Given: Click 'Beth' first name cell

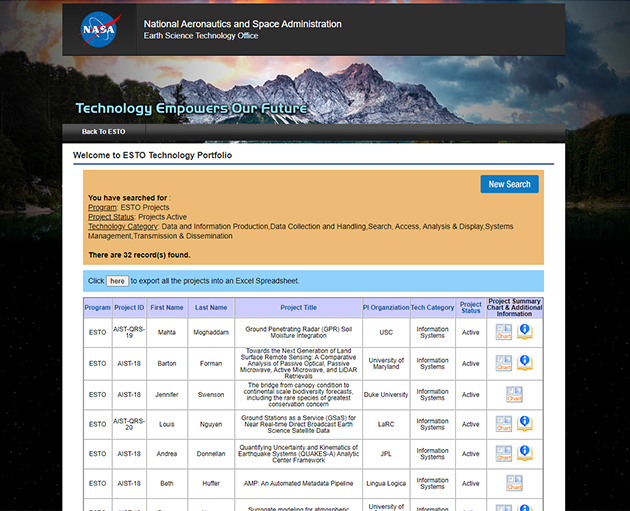Looking at the screenshot, I should pyautogui.click(x=167, y=483).
